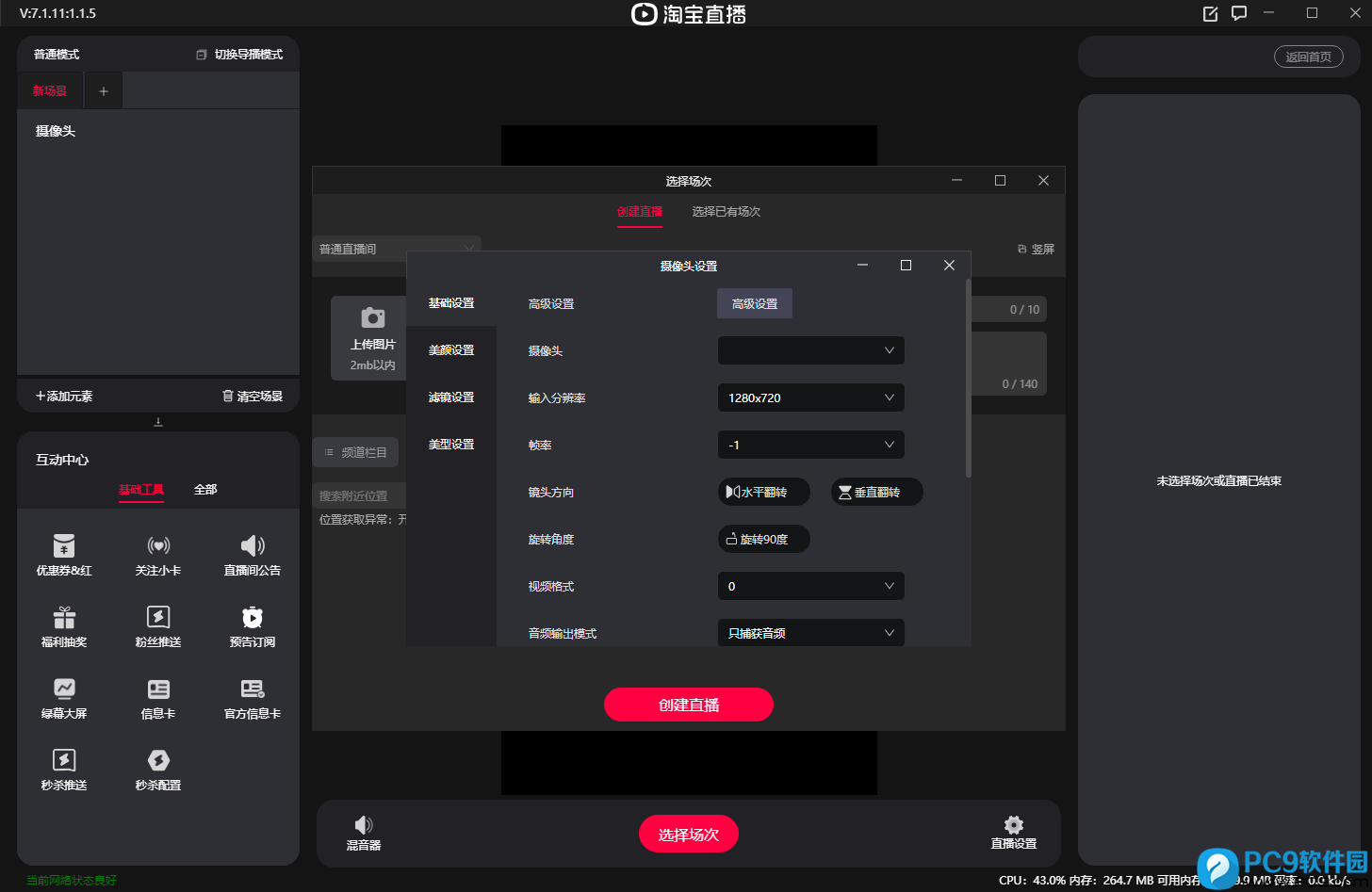Open the 混音器 audio mixer
The height and width of the screenshot is (892, 1372).
[x=364, y=834]
